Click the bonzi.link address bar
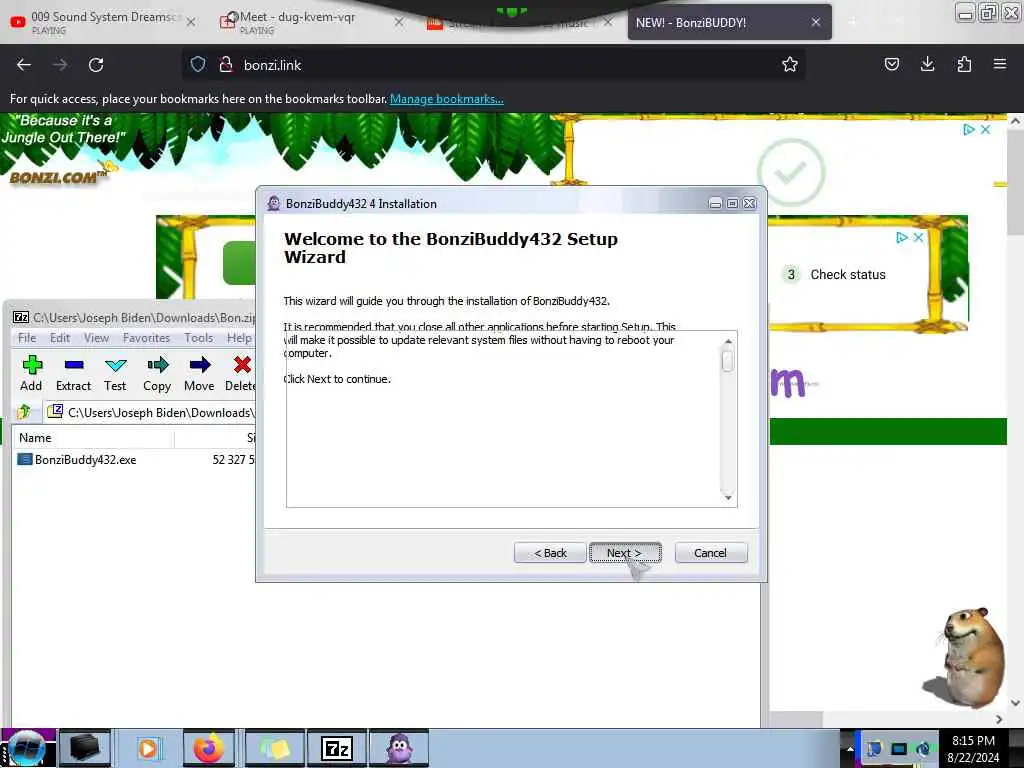 pos(492,65)
